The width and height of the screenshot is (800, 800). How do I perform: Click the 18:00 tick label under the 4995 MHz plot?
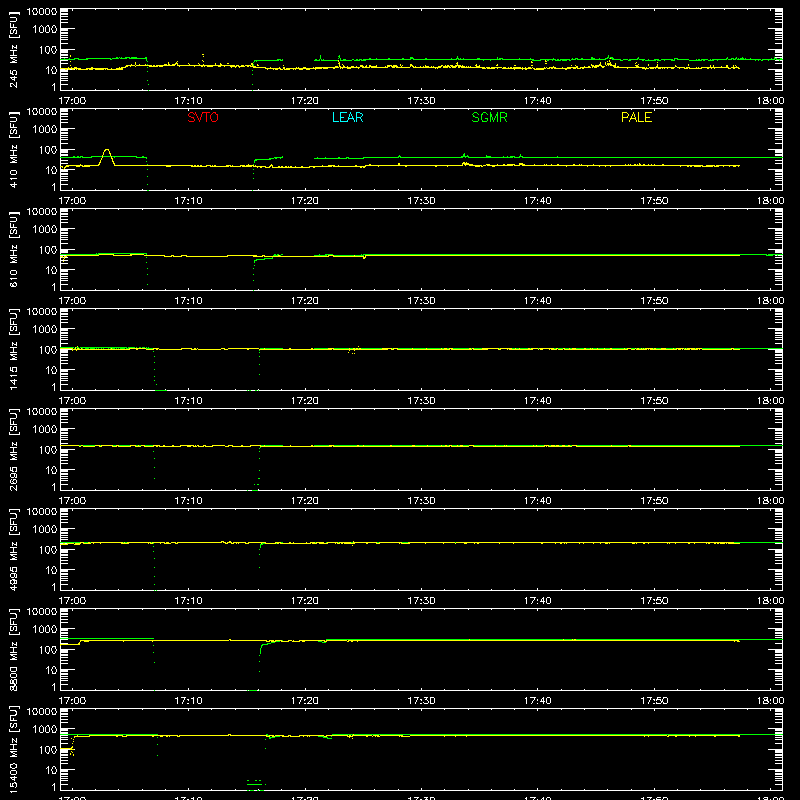[770, 601]
